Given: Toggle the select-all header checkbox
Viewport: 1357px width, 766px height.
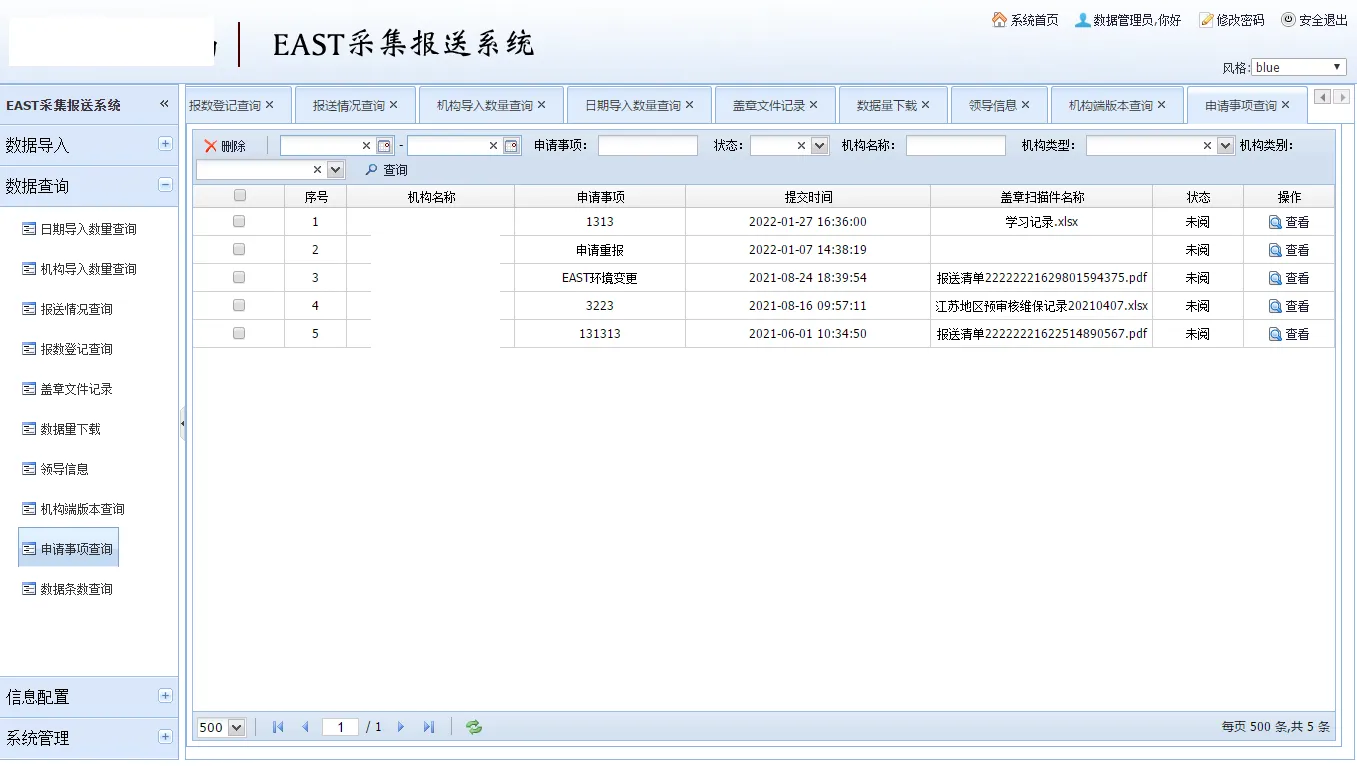Looking at the screenshot, I should coord(239,196).
